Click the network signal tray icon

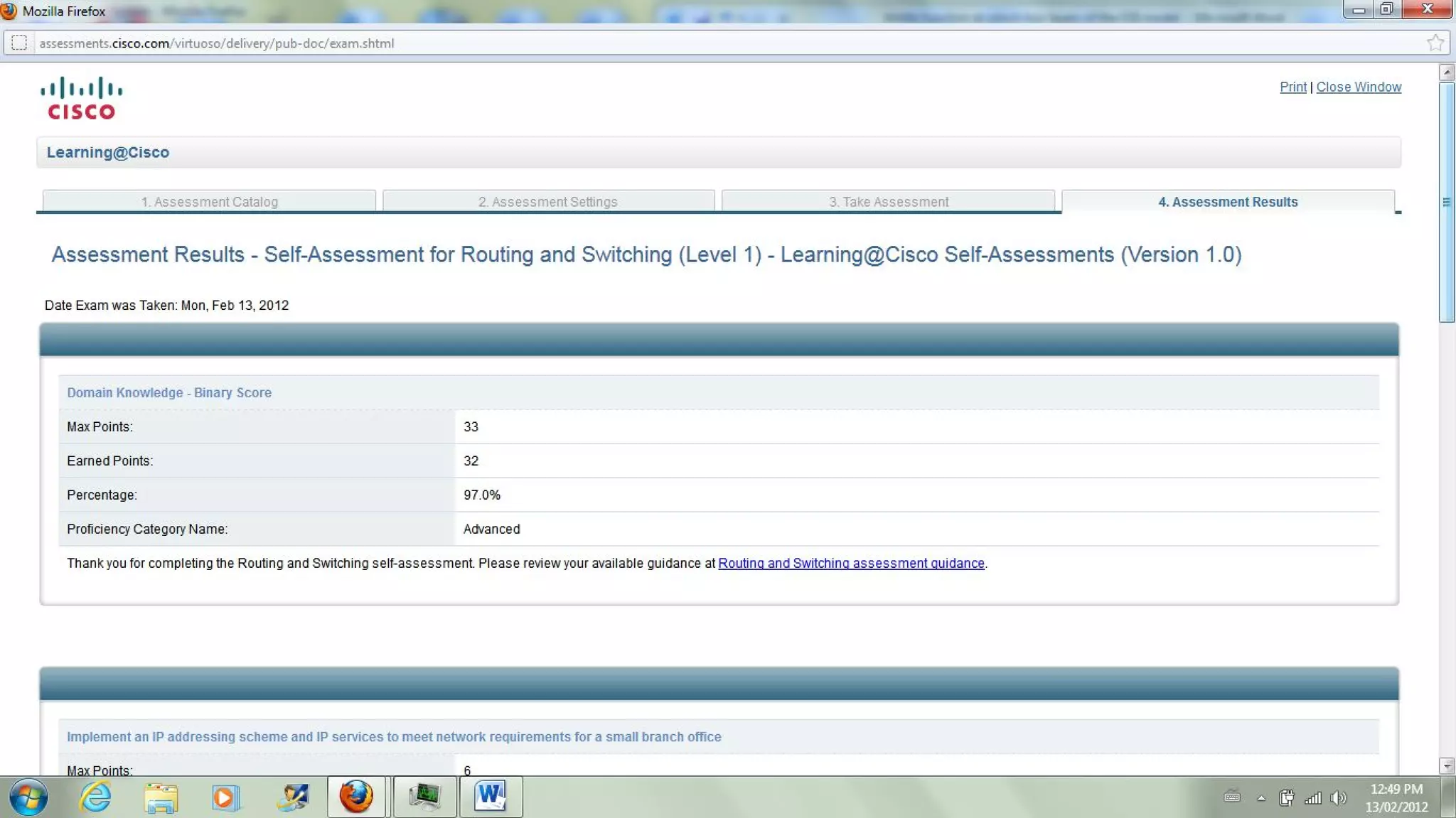1312,798
